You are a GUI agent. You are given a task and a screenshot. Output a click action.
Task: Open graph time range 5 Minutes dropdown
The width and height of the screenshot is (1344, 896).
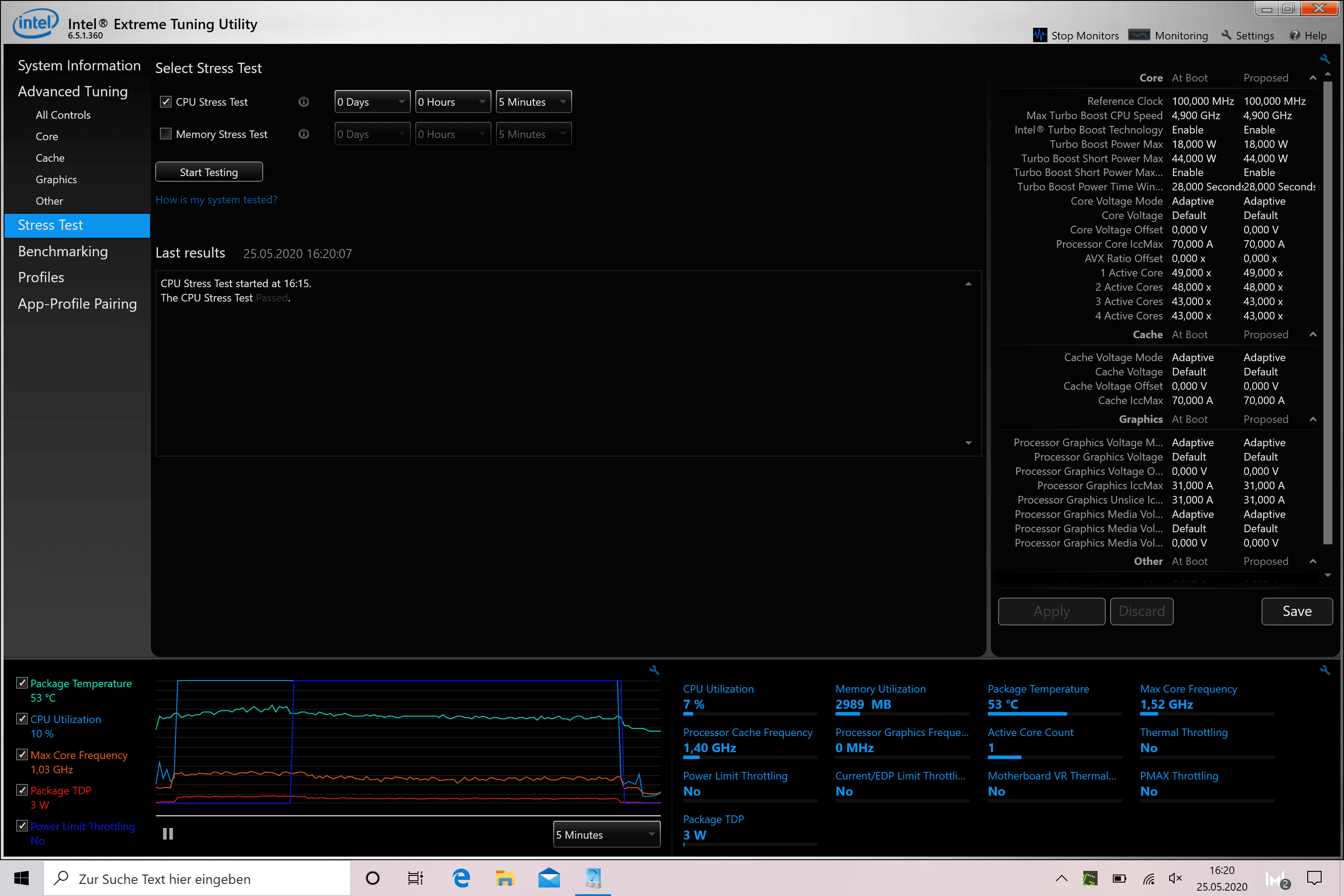point(606,834)
